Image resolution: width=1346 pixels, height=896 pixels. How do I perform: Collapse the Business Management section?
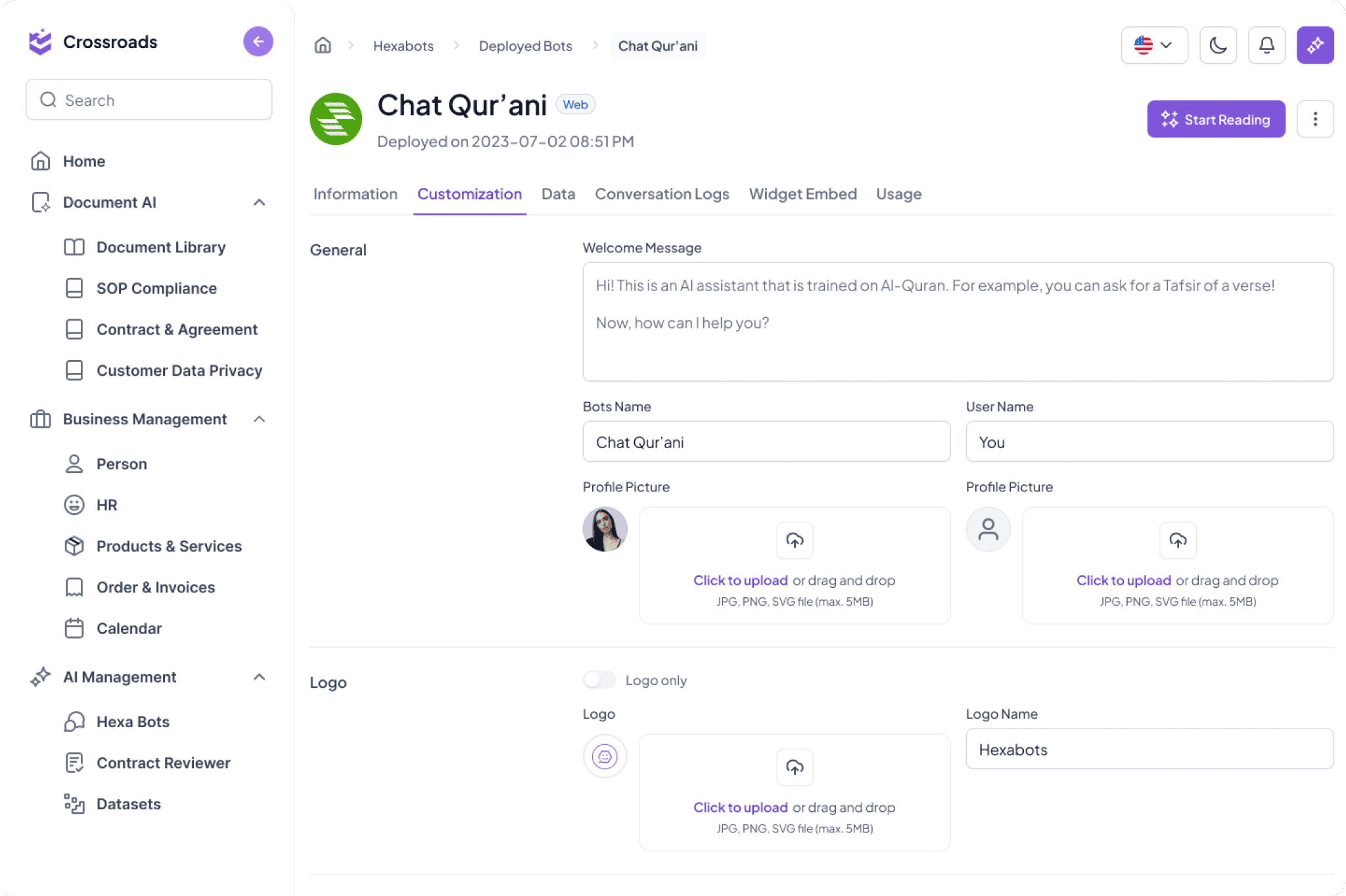[259, 419]
